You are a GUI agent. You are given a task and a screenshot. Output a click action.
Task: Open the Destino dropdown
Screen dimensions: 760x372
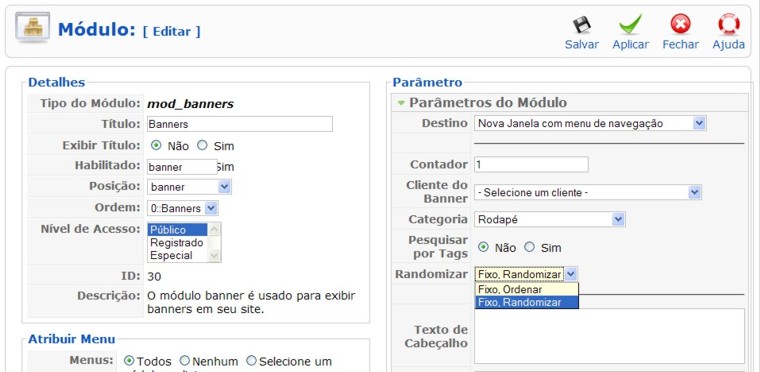590,123
